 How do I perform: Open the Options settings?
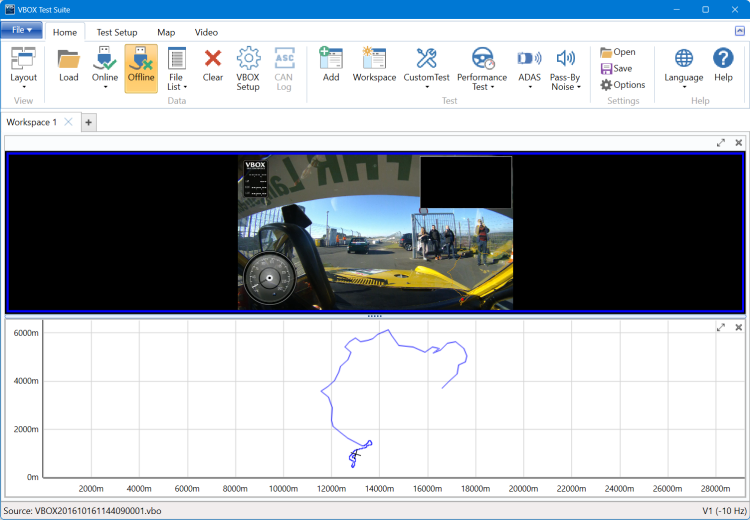point(623,85)
